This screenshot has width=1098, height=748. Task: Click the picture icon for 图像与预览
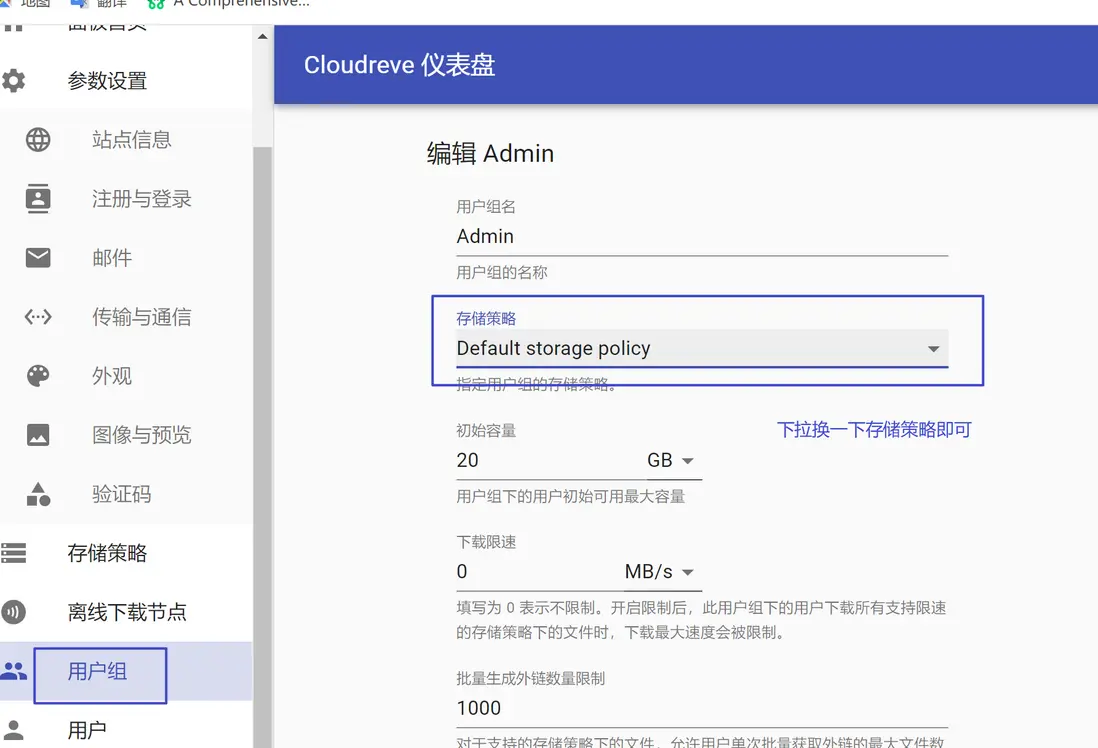pyautogui.click(x=38, y=435)
